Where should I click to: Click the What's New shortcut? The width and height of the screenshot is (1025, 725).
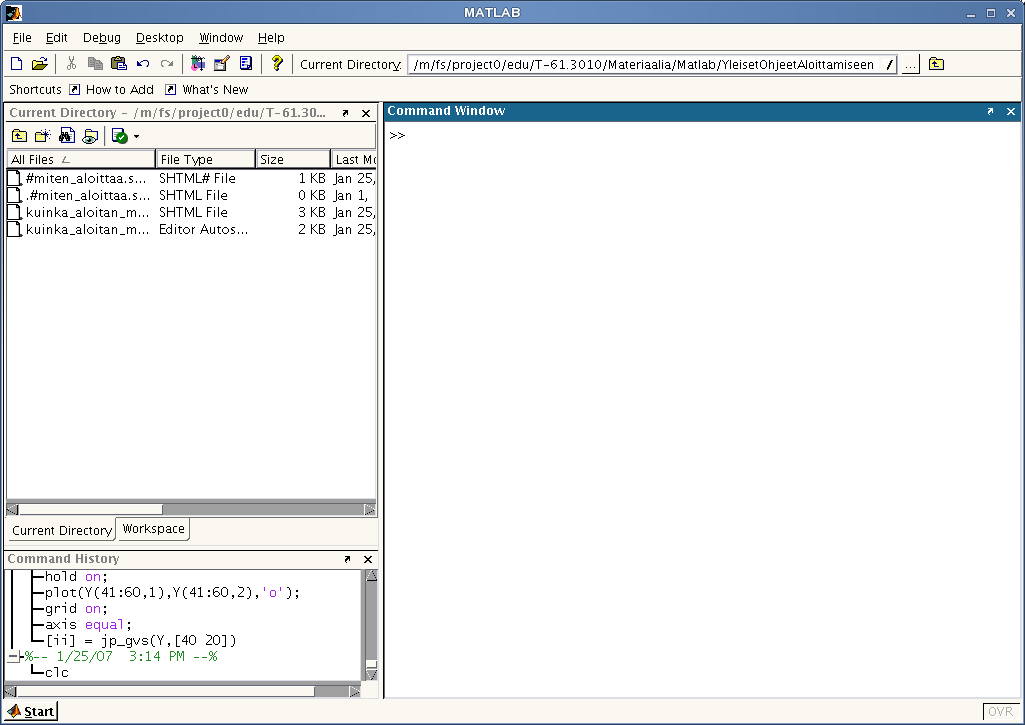(207, 90)
